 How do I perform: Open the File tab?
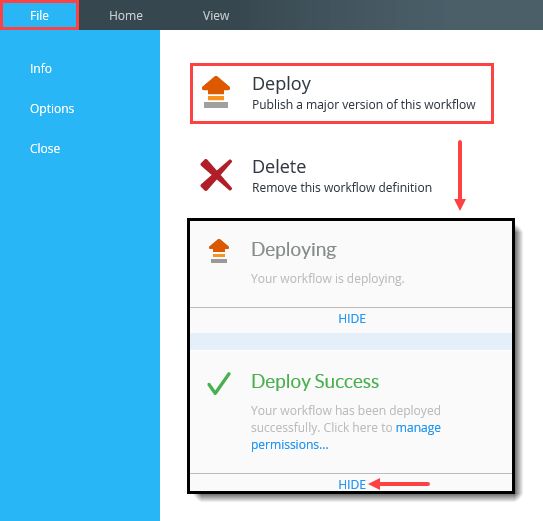(x=39, y=15)
